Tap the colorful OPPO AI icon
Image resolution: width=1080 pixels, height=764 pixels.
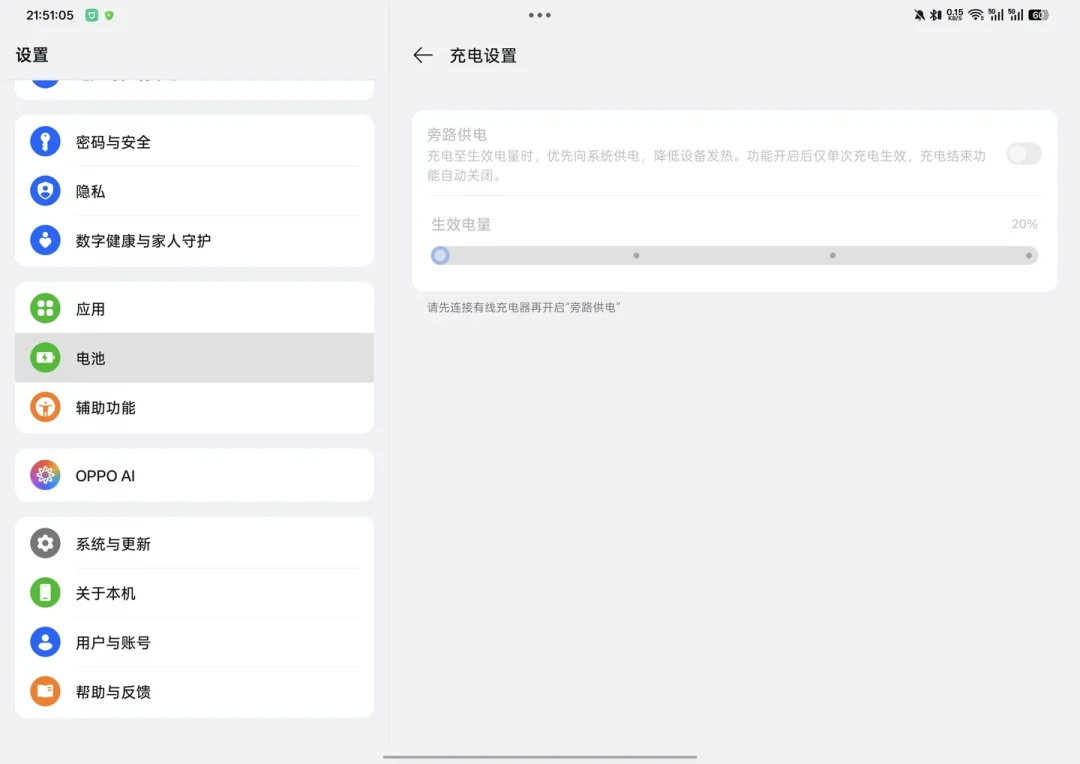pos(45,475)
